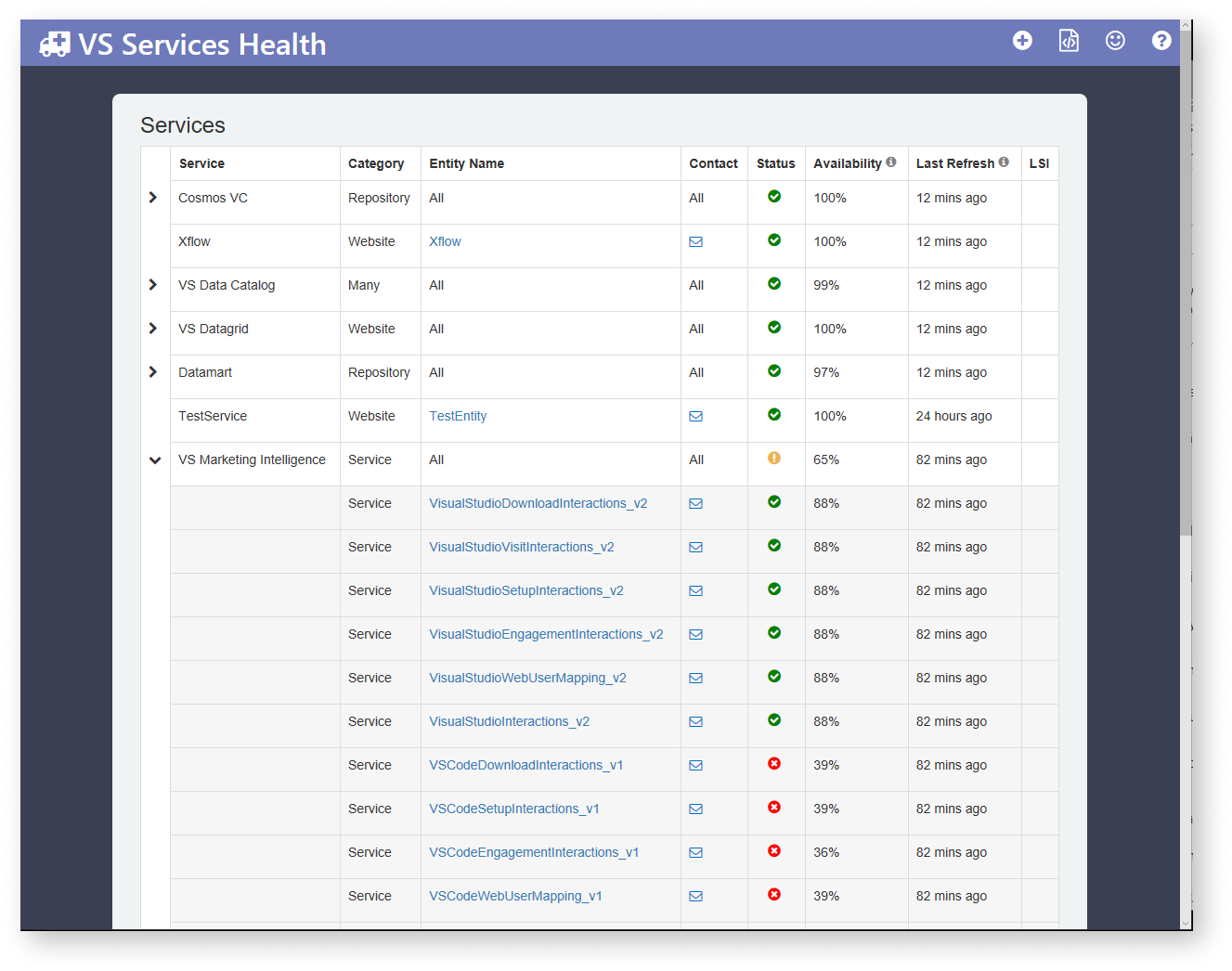This screenshot has height=971, width=1232.
Task: Click the Last Refresh info icon
Action: (1004, 162)
